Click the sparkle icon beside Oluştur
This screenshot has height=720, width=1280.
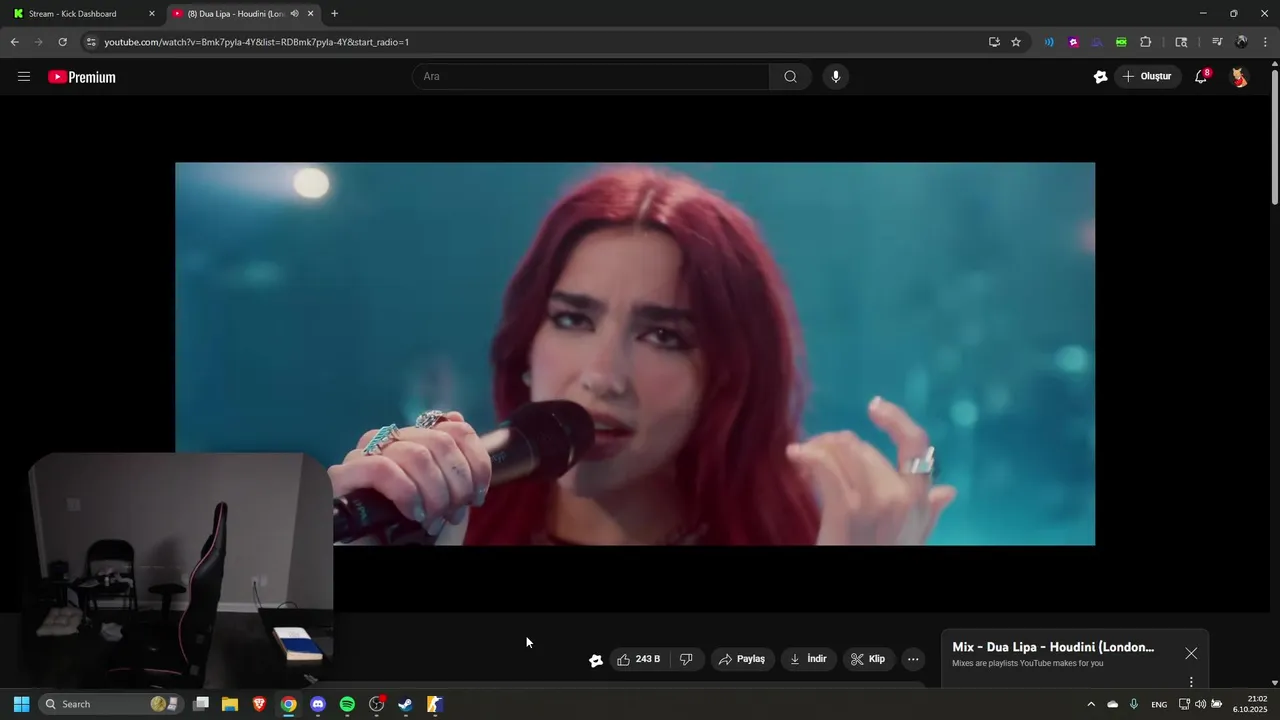coord(1100,76)
